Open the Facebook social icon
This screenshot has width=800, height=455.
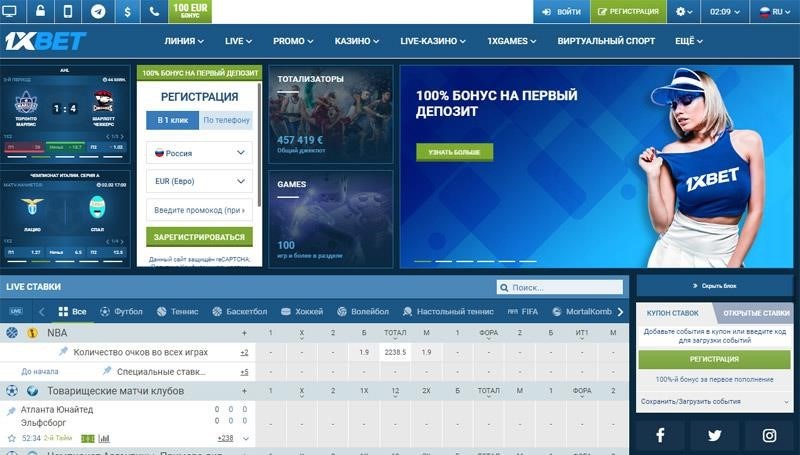pyautogui.click(x=660, y=435)
